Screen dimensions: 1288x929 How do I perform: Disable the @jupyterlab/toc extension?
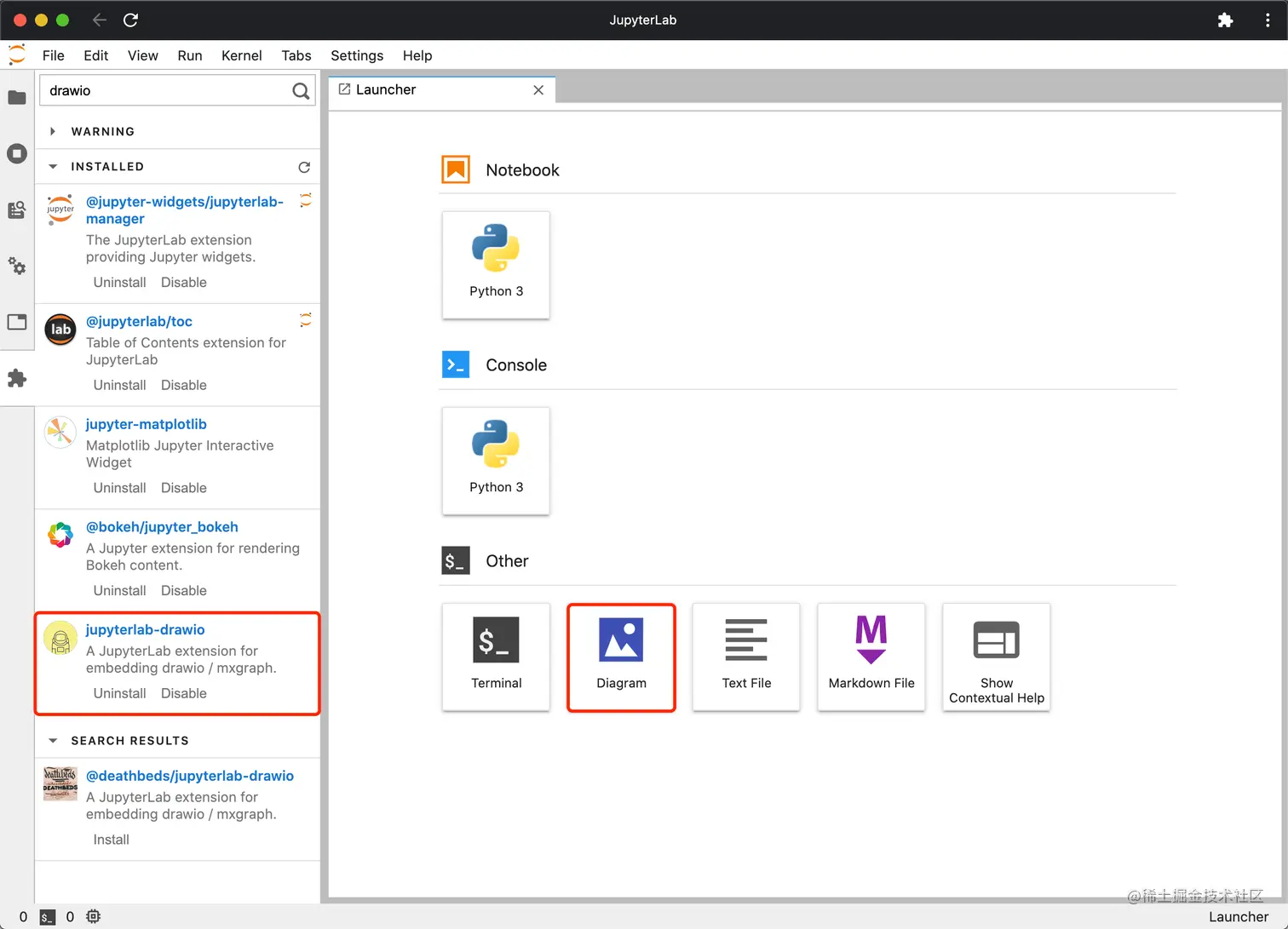pyautogui.click(x=184, y=385)
